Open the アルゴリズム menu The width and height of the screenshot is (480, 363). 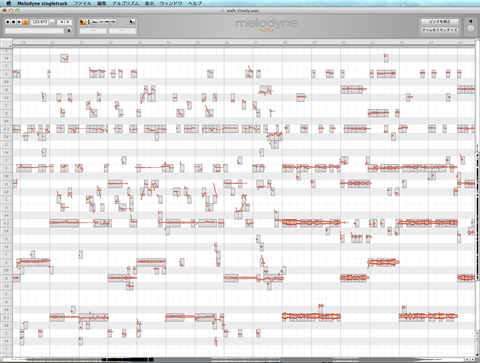pyautogui.click(x=125, y=3)
